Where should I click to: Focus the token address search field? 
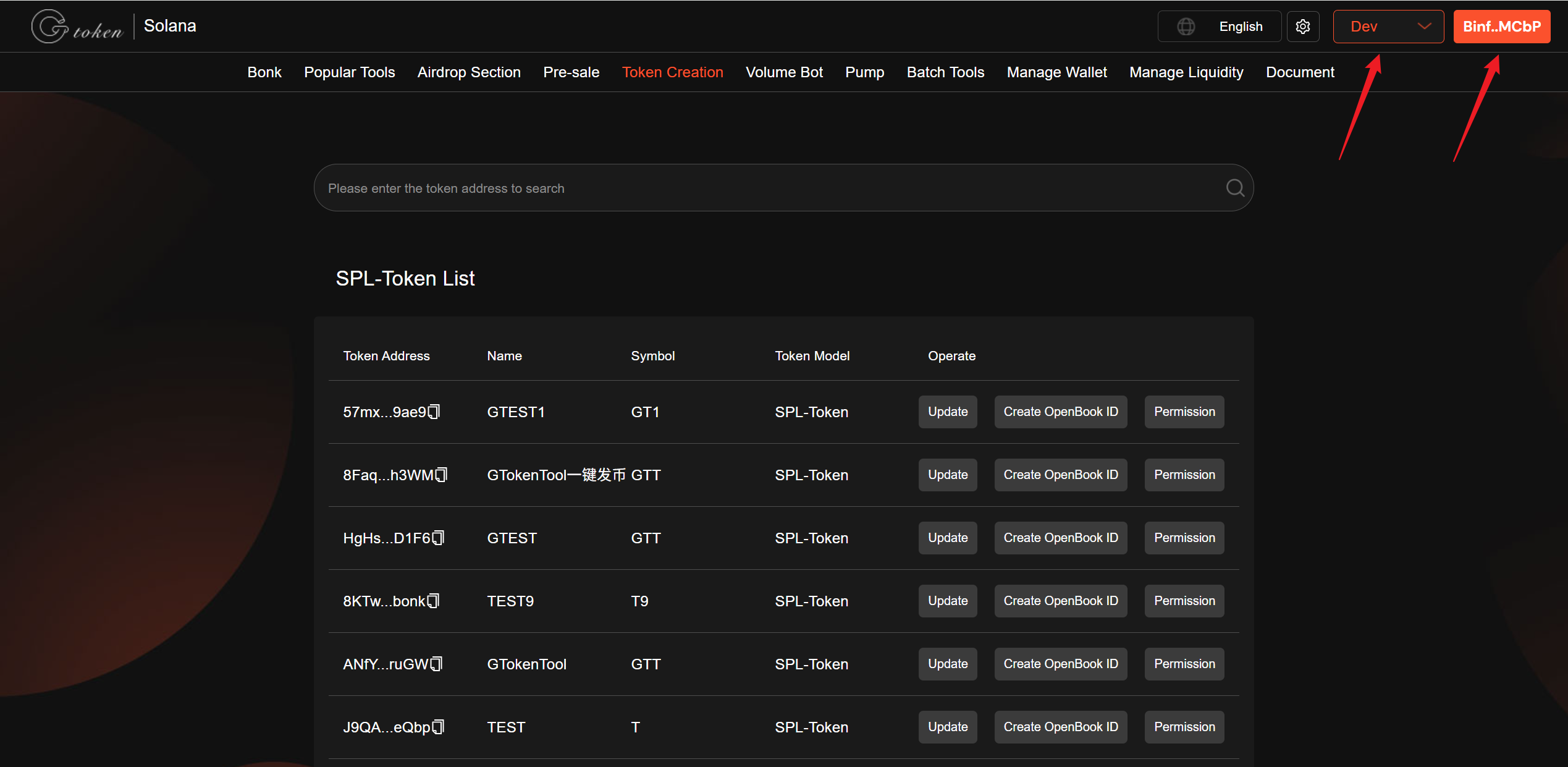click(x=741, y=188)
